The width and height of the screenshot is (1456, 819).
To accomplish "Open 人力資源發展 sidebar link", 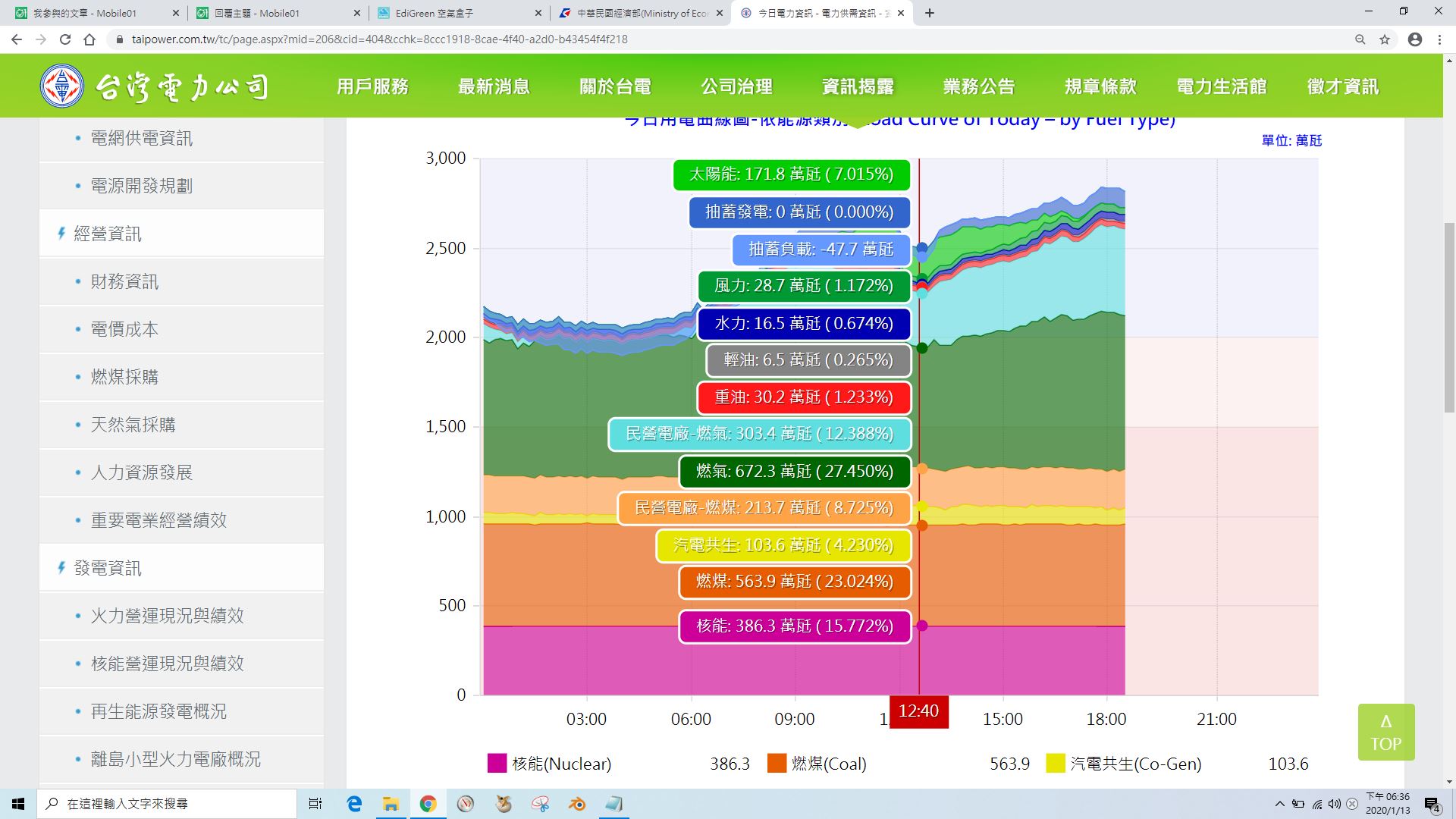I will 141,472.
